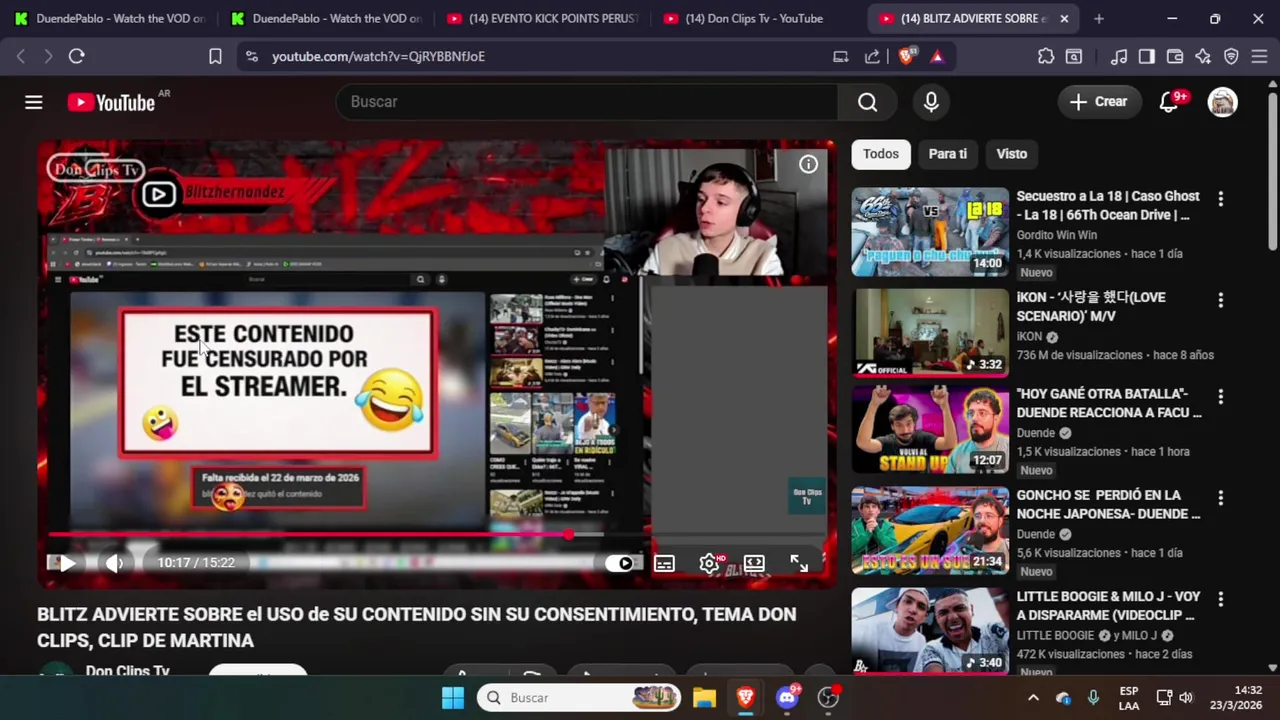Open HOY GANÉ OTRA BATALLA video title
Image resolution: width=1280 pixels, height=720 pixels.
[1109, 403]
